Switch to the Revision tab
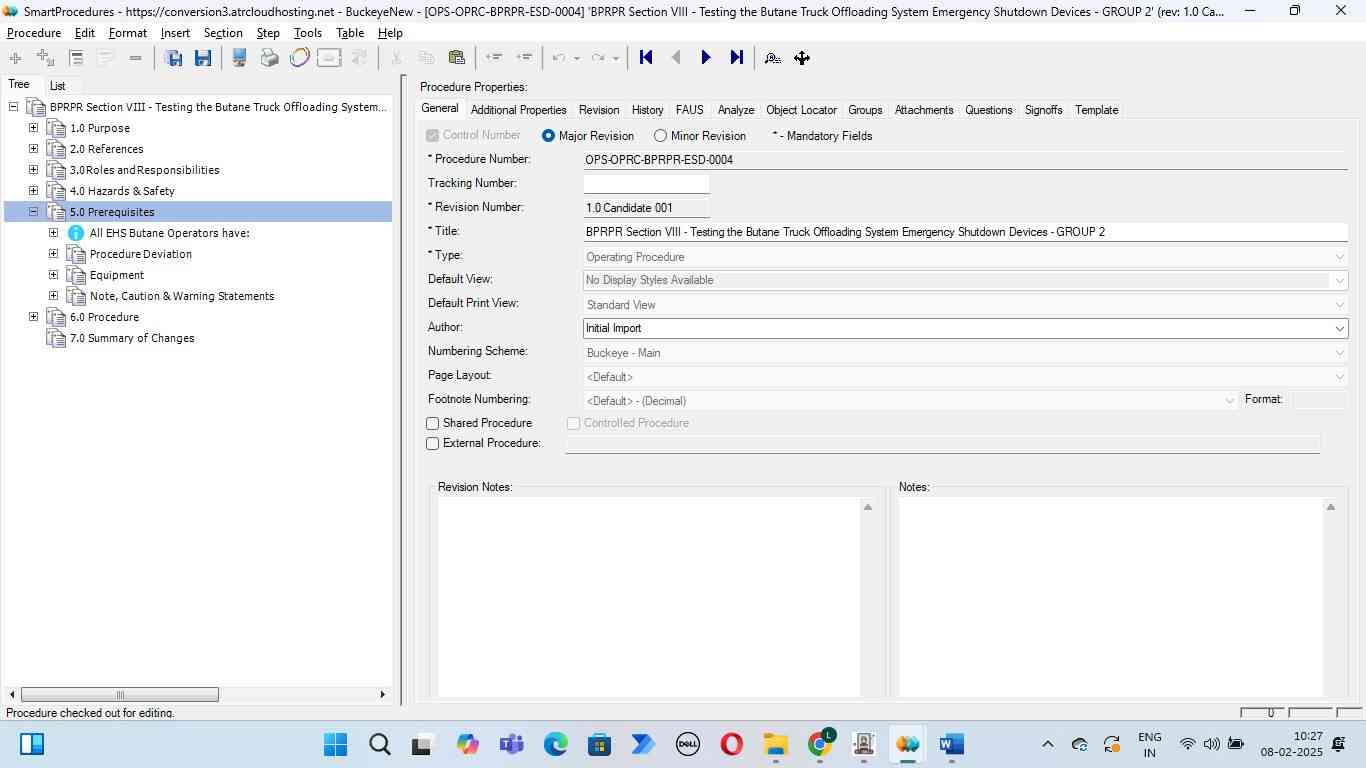This screenshot has height=768, width=1366. [x=599, y=110]
